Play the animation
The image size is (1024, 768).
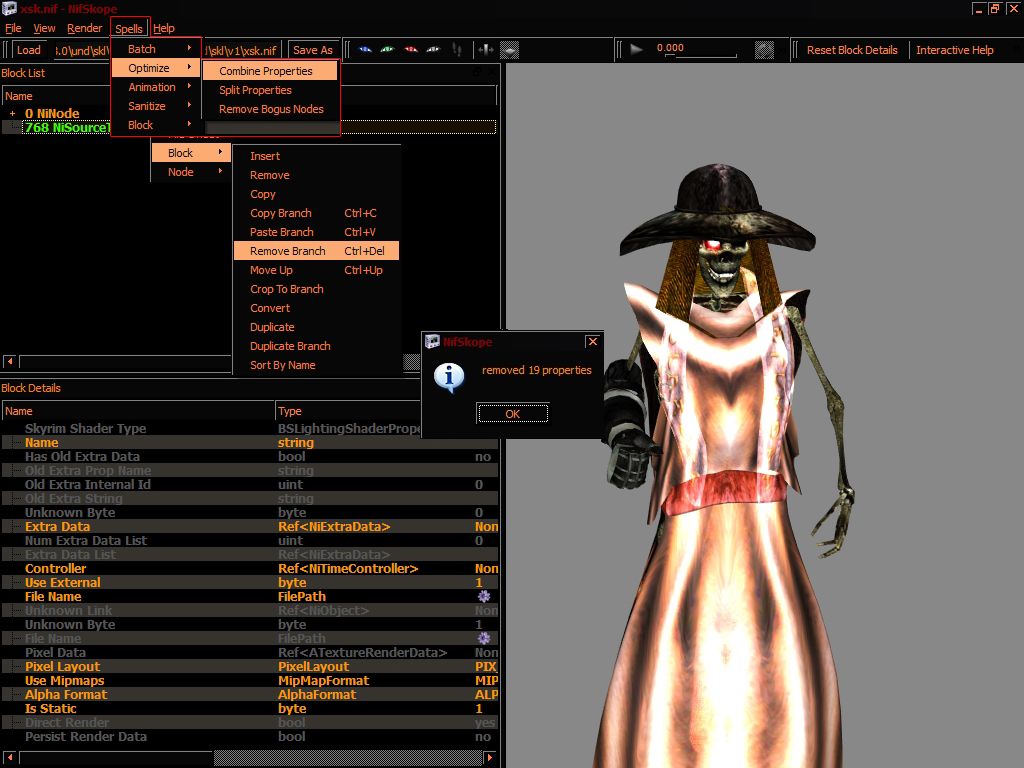click(636, 50)
